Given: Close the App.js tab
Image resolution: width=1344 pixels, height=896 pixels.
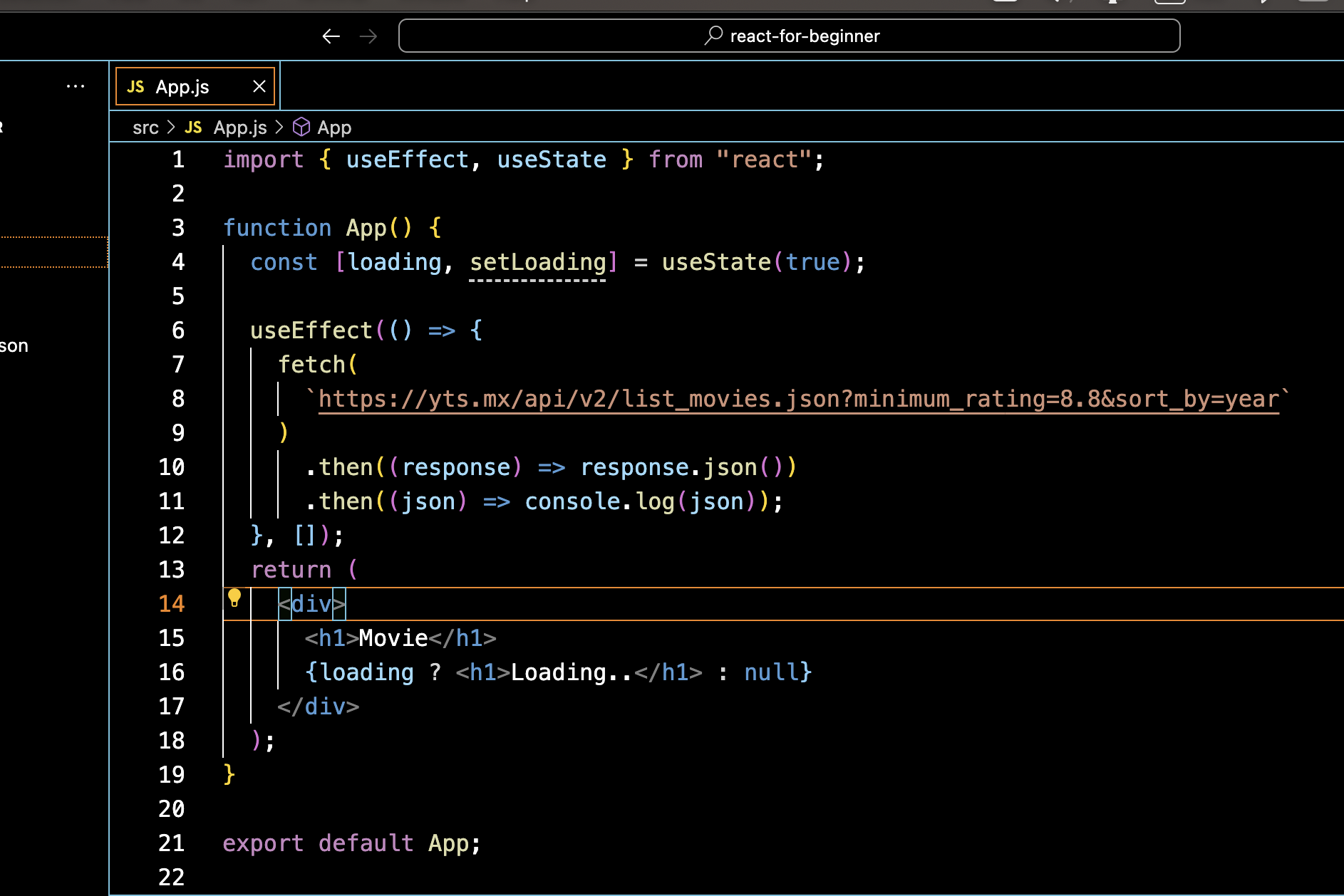Looking at the screenshot, I should [259, 86].
